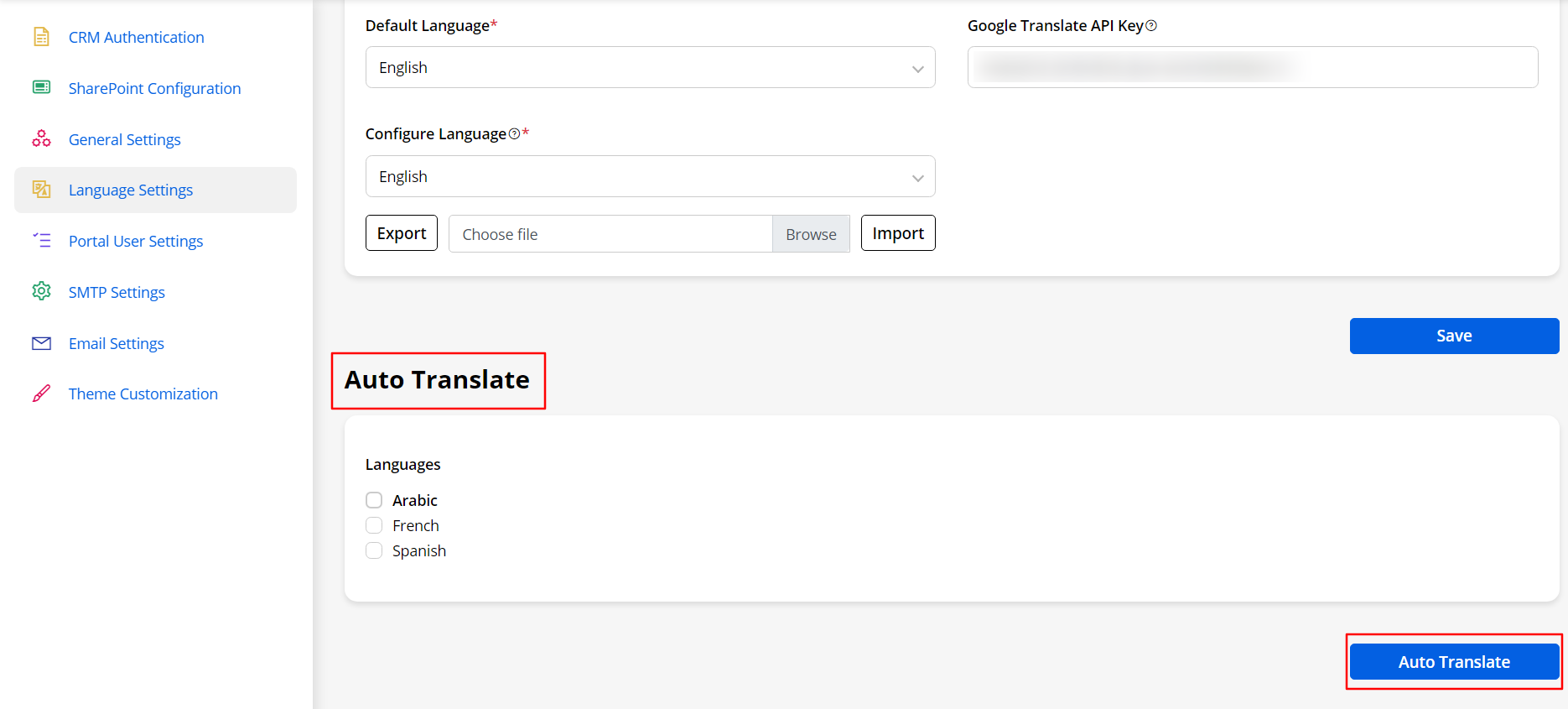This screenshot has width=1568, height=709.
Task: Check the French language option
Action: click(374, 525)
